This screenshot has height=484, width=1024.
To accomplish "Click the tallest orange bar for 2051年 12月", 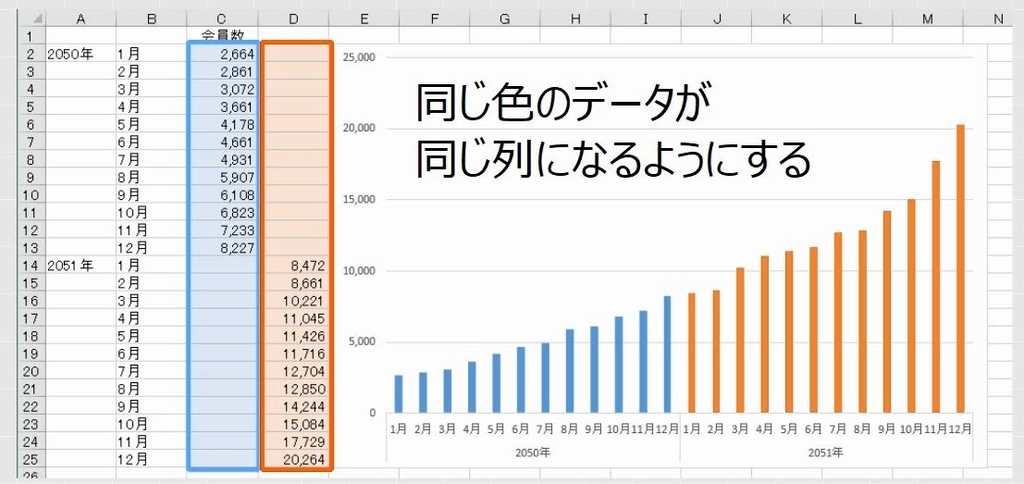I will [x=960, y=268].
